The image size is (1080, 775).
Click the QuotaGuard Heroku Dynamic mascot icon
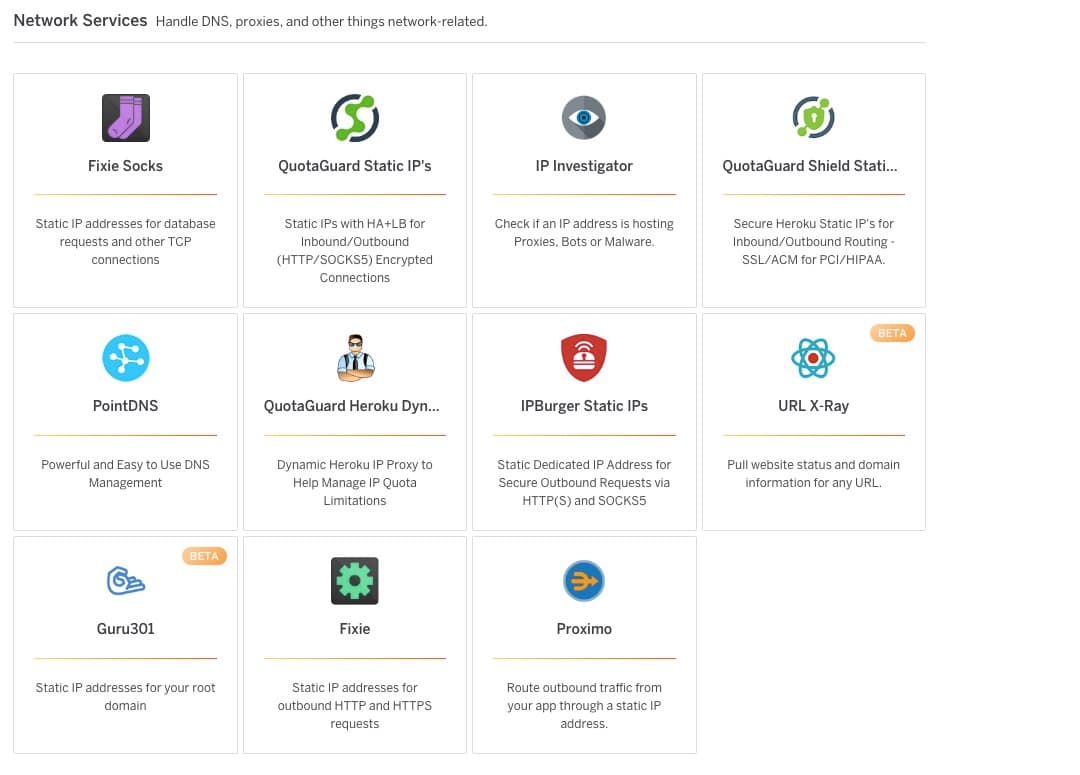[x=354, y=358]
